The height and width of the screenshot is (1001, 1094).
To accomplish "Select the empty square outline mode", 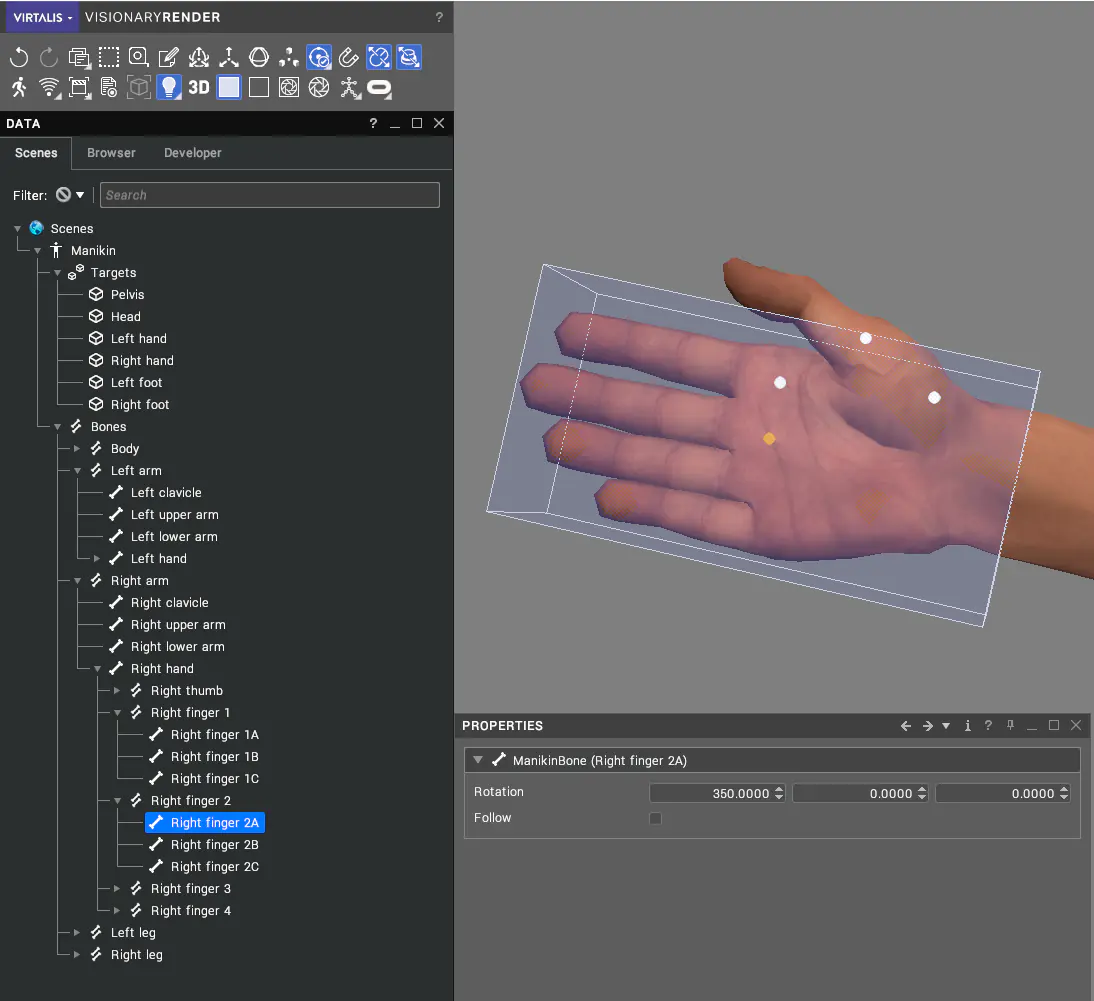I will [259, 87].
